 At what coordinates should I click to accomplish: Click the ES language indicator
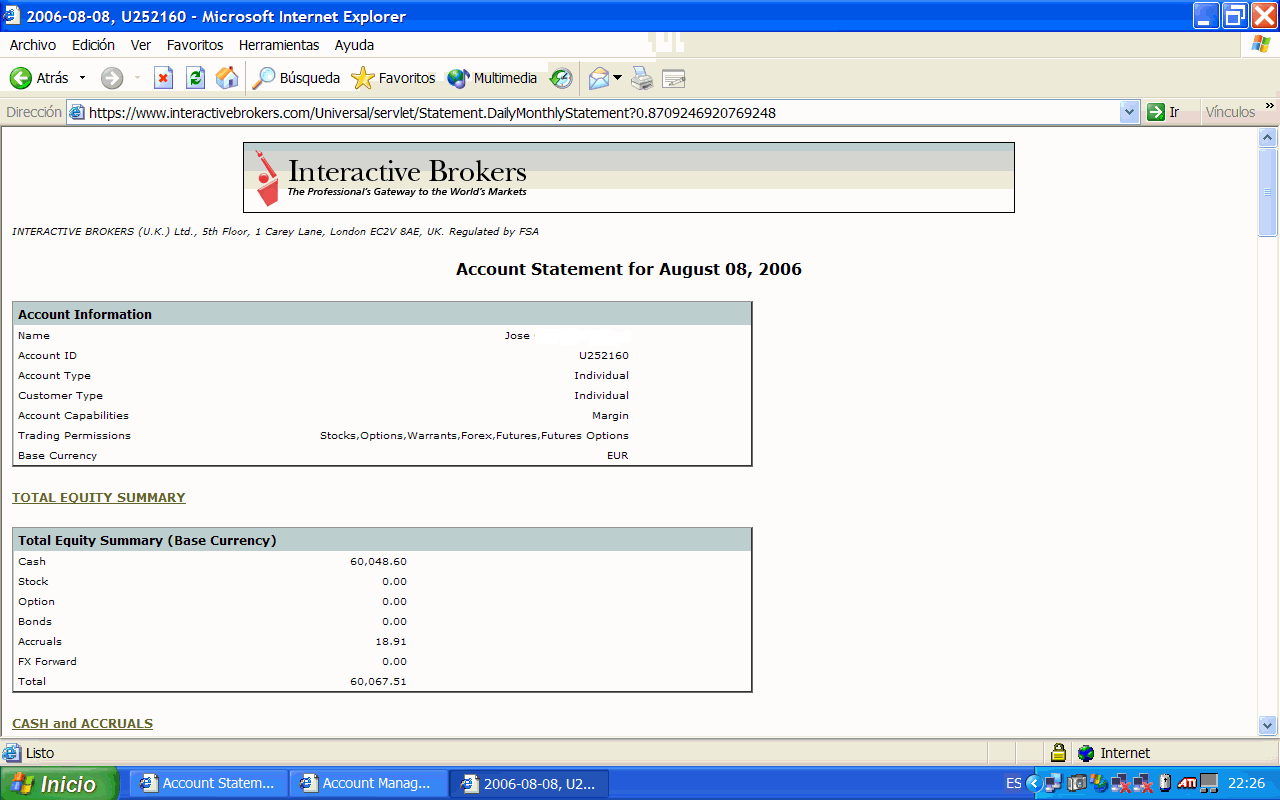click(x=1013, y=784)
